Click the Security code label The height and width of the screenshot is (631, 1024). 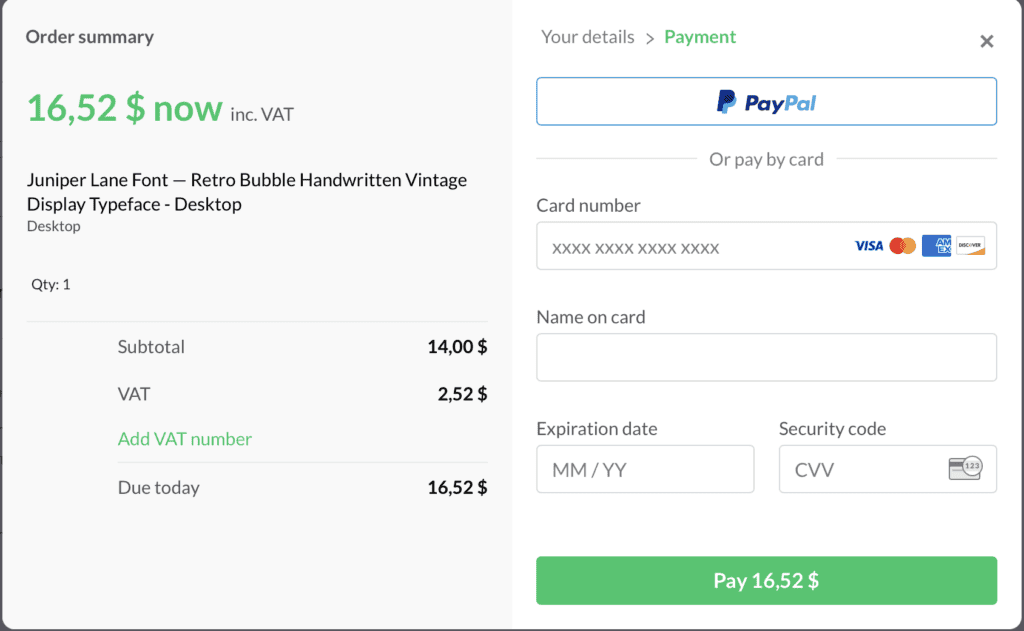[x=833, y=429]
